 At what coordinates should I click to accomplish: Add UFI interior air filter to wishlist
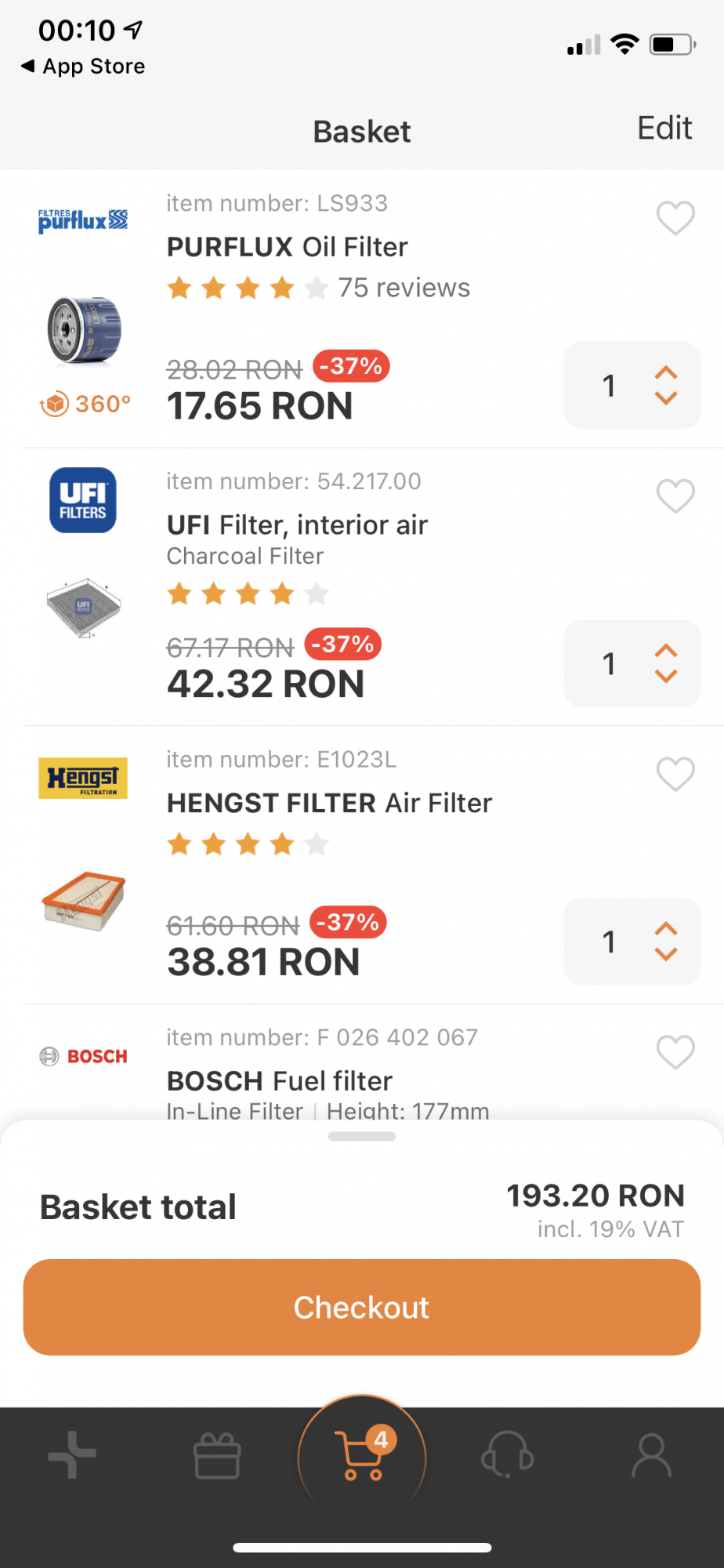point(675,495)
